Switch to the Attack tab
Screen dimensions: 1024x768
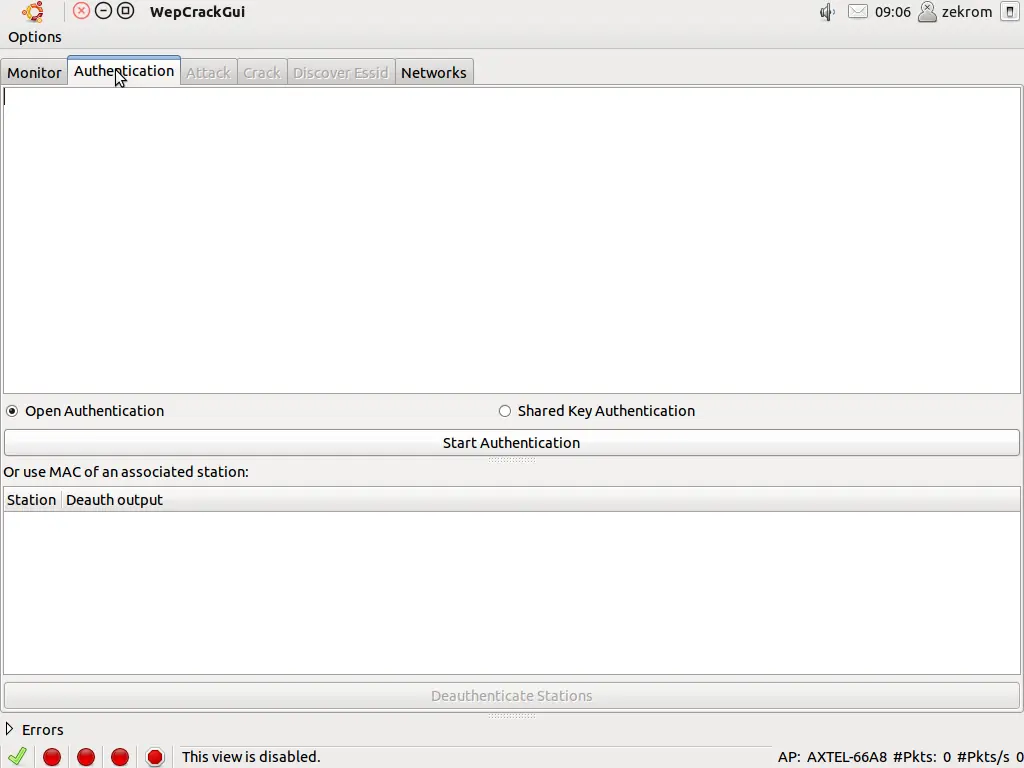208,72
